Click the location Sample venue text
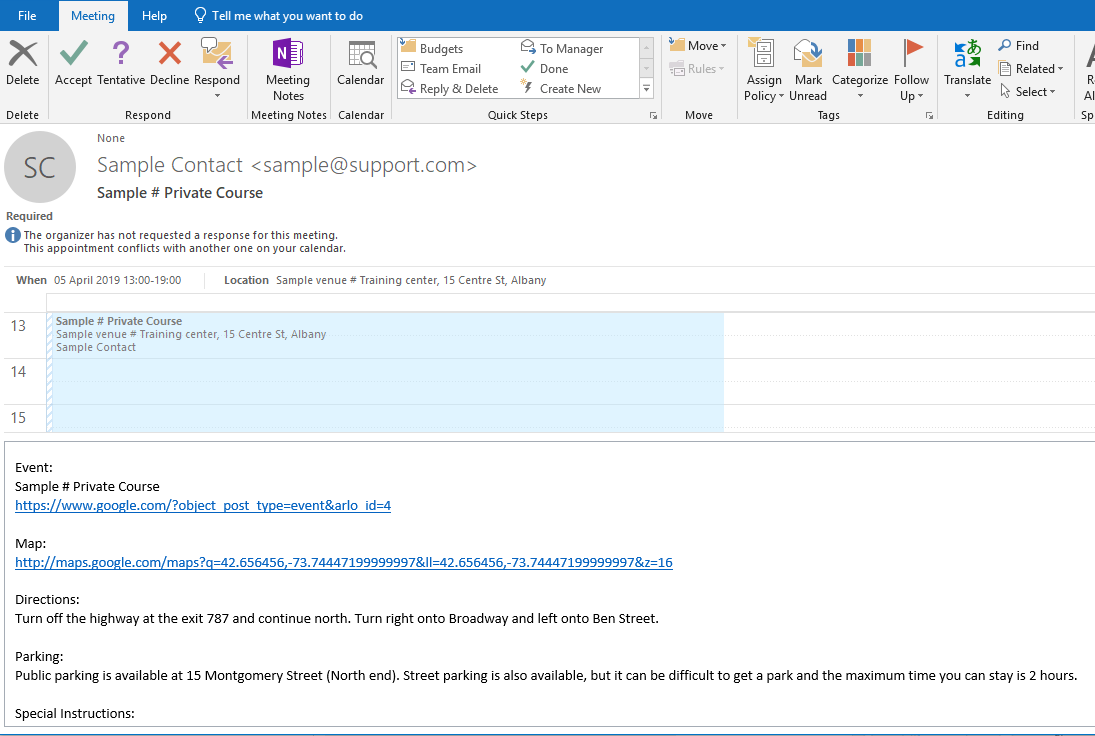Viewport: 1095px width, 736px height. tap(411, 280)
